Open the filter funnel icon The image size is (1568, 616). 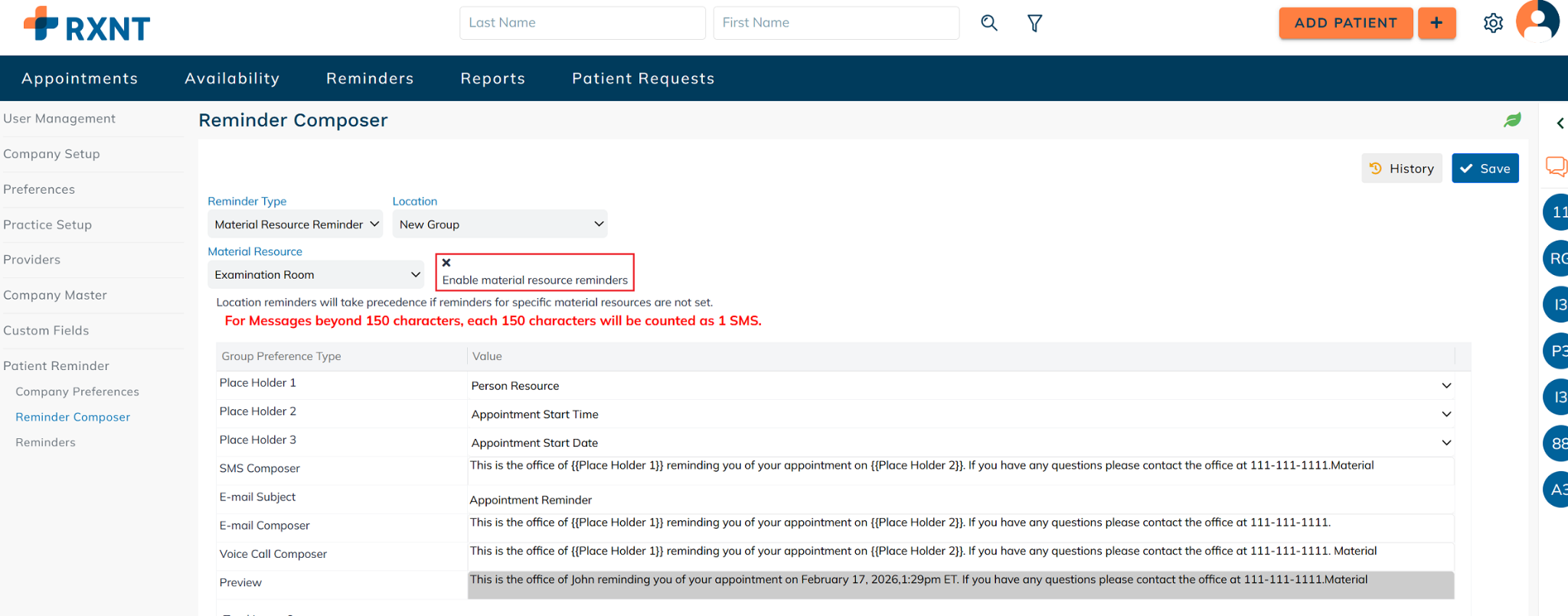[1034, 24]
